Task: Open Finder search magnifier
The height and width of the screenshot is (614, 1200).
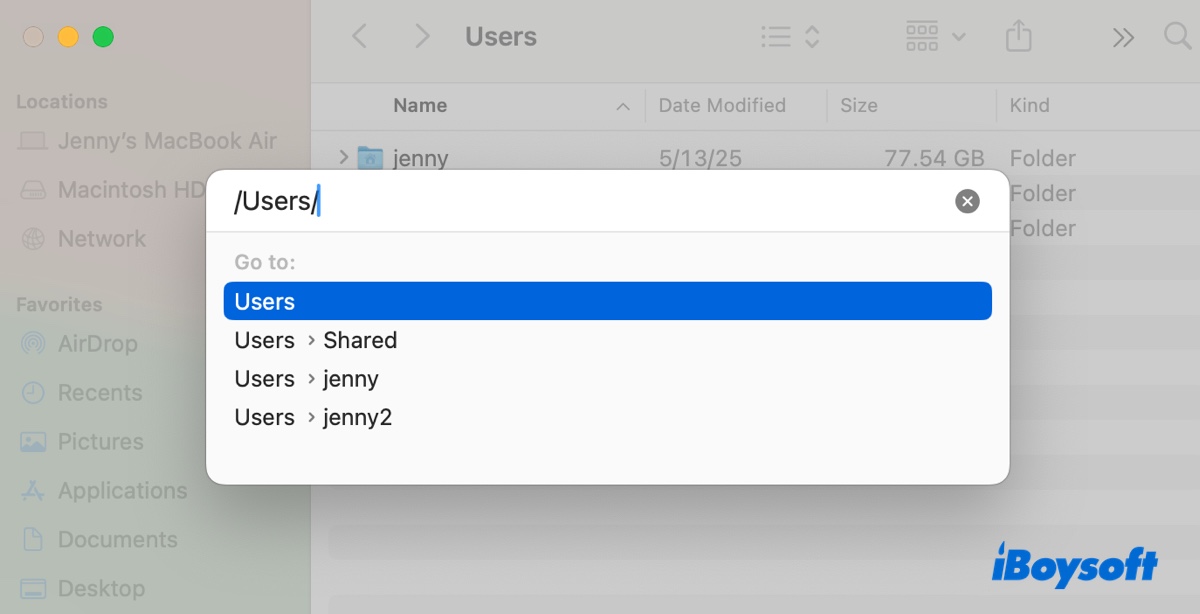Action: (1177, 37)
